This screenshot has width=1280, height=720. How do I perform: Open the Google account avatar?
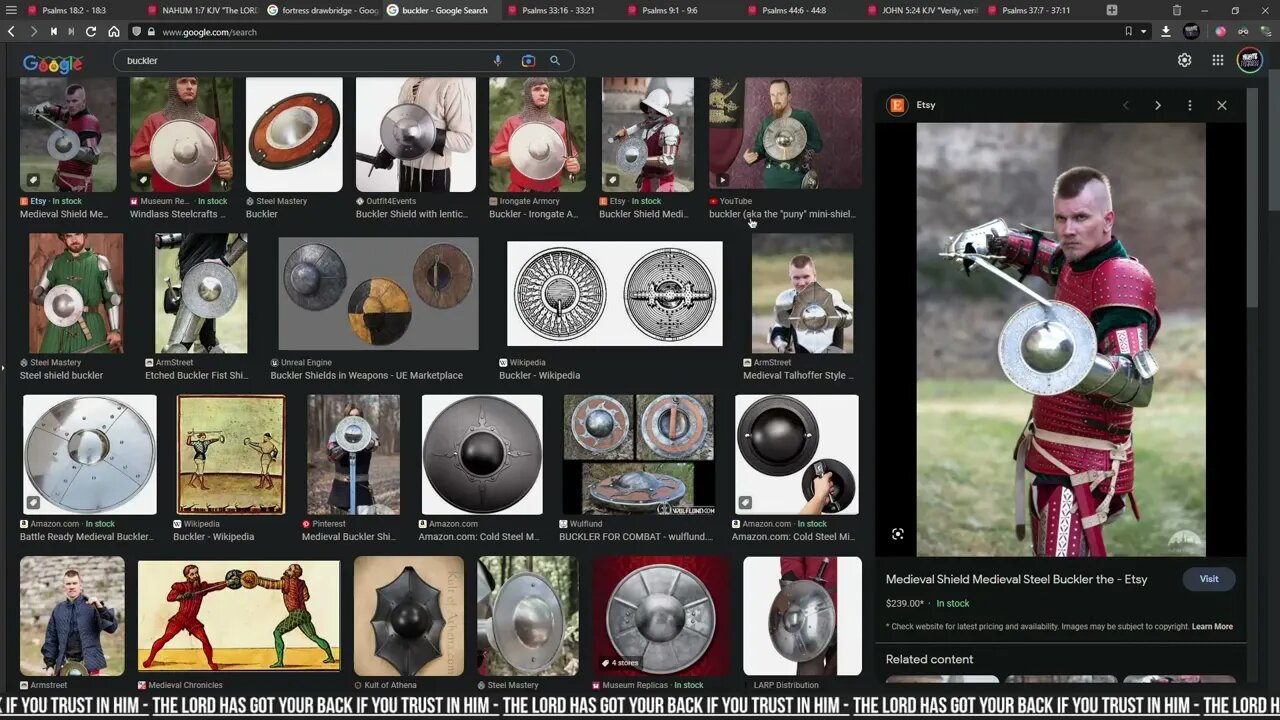point(1250,60)
